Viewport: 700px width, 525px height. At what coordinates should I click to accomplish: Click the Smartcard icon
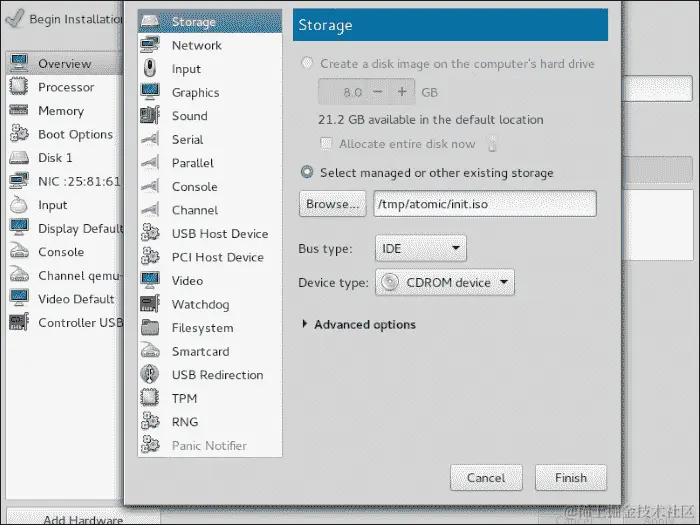pyautogui.click(x=150, y=351)
